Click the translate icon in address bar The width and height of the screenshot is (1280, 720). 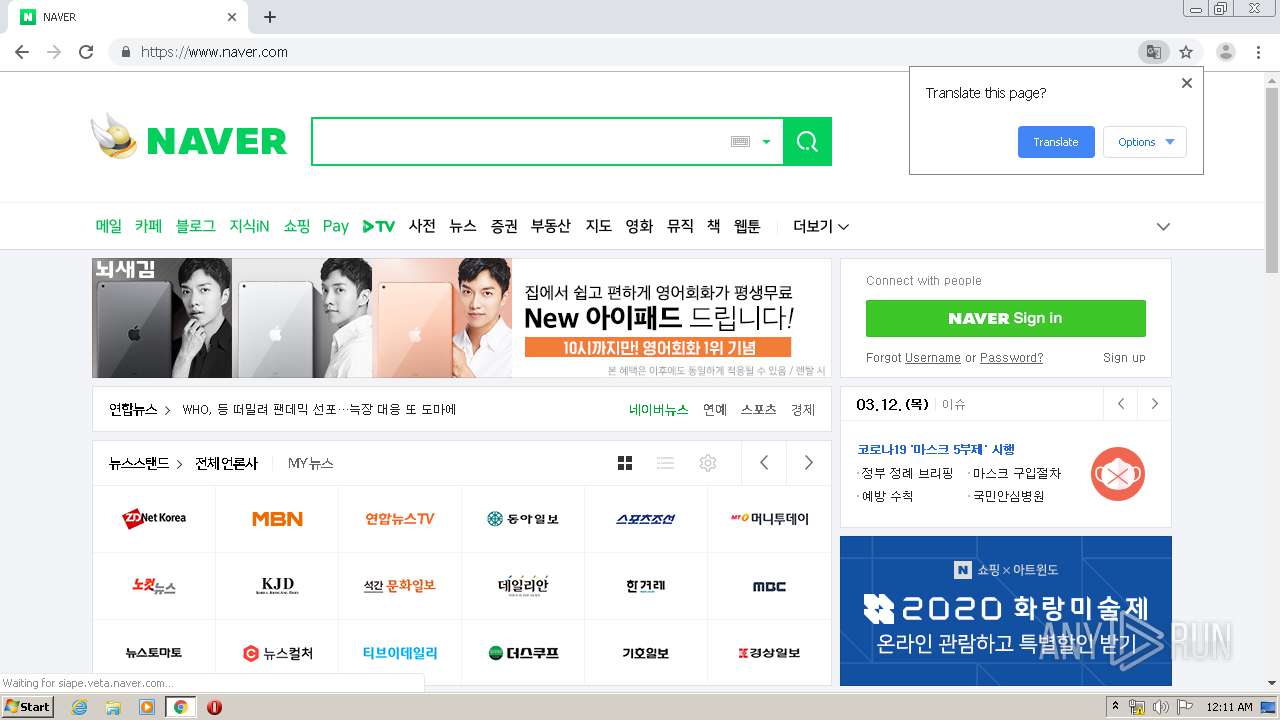click(x=1153, y=52)
